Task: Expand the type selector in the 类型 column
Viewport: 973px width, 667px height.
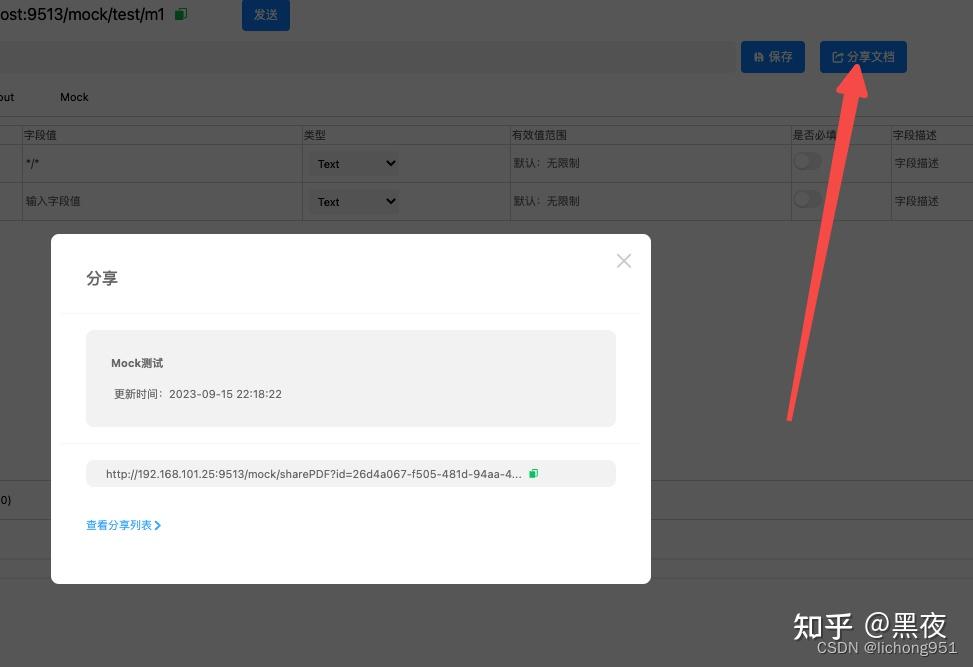Action: [354, 163]
